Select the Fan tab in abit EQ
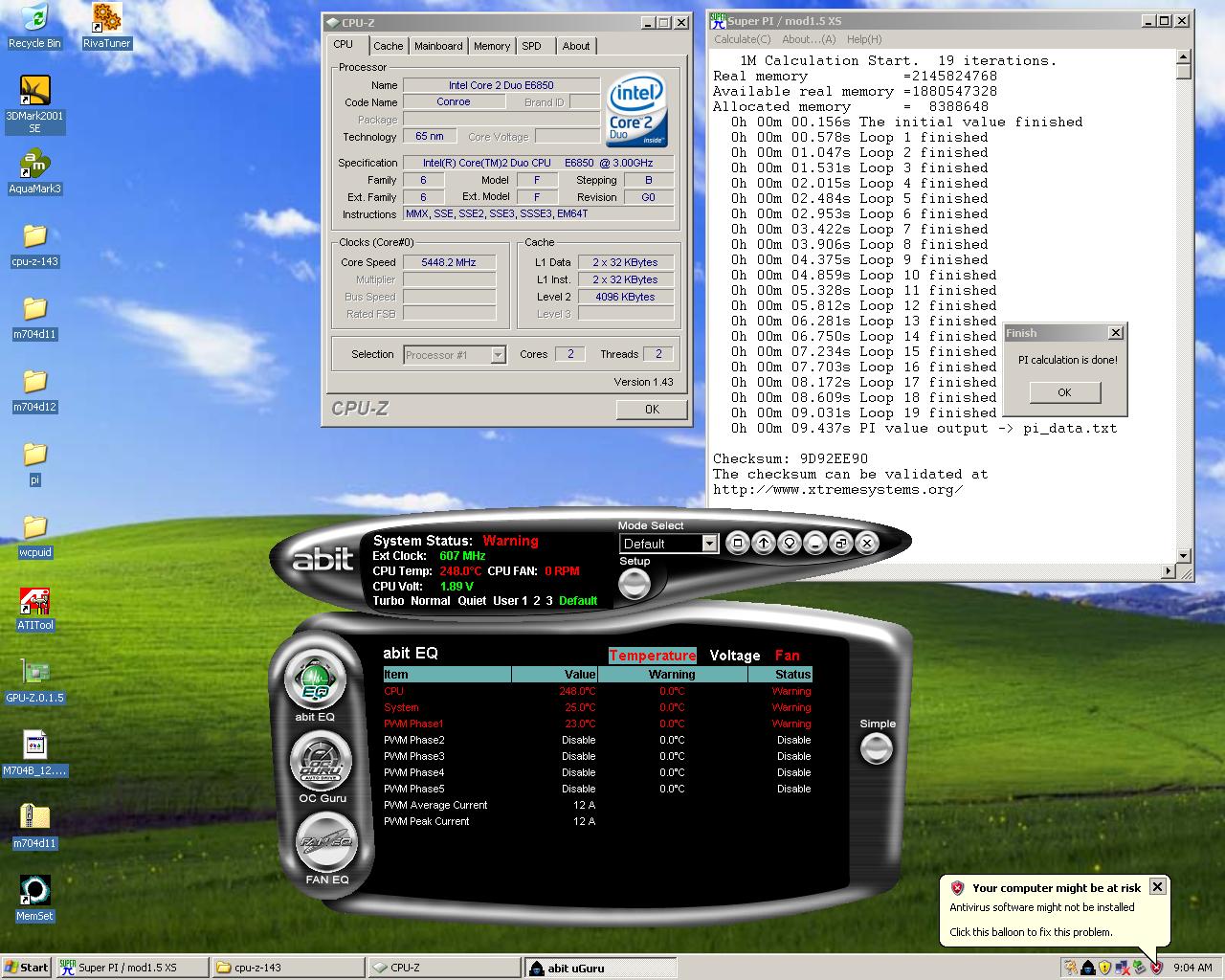Viewport: 1225px width, 980px height. pyautogui.click(x=788, y=656)
